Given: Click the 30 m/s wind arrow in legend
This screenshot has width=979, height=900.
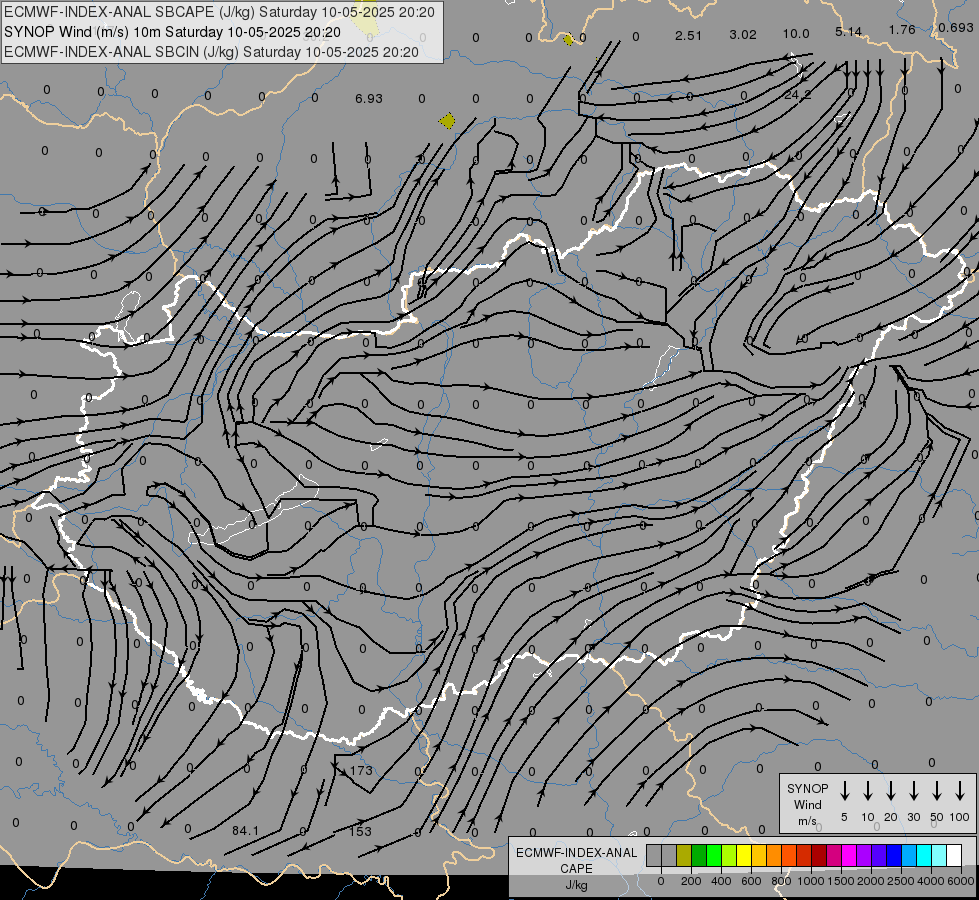Looking at the screenshot, I should pyautogui.click(x=913, y=791).
